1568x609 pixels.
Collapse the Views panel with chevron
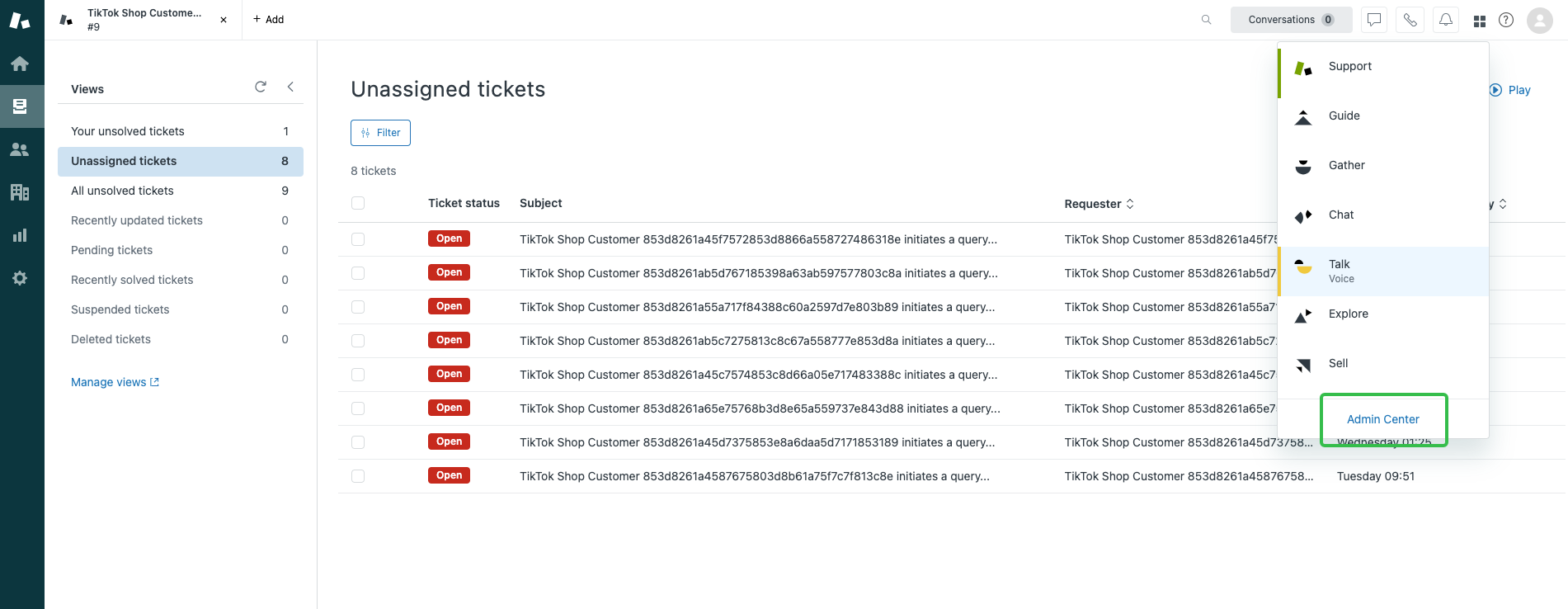tap(290, 87)
